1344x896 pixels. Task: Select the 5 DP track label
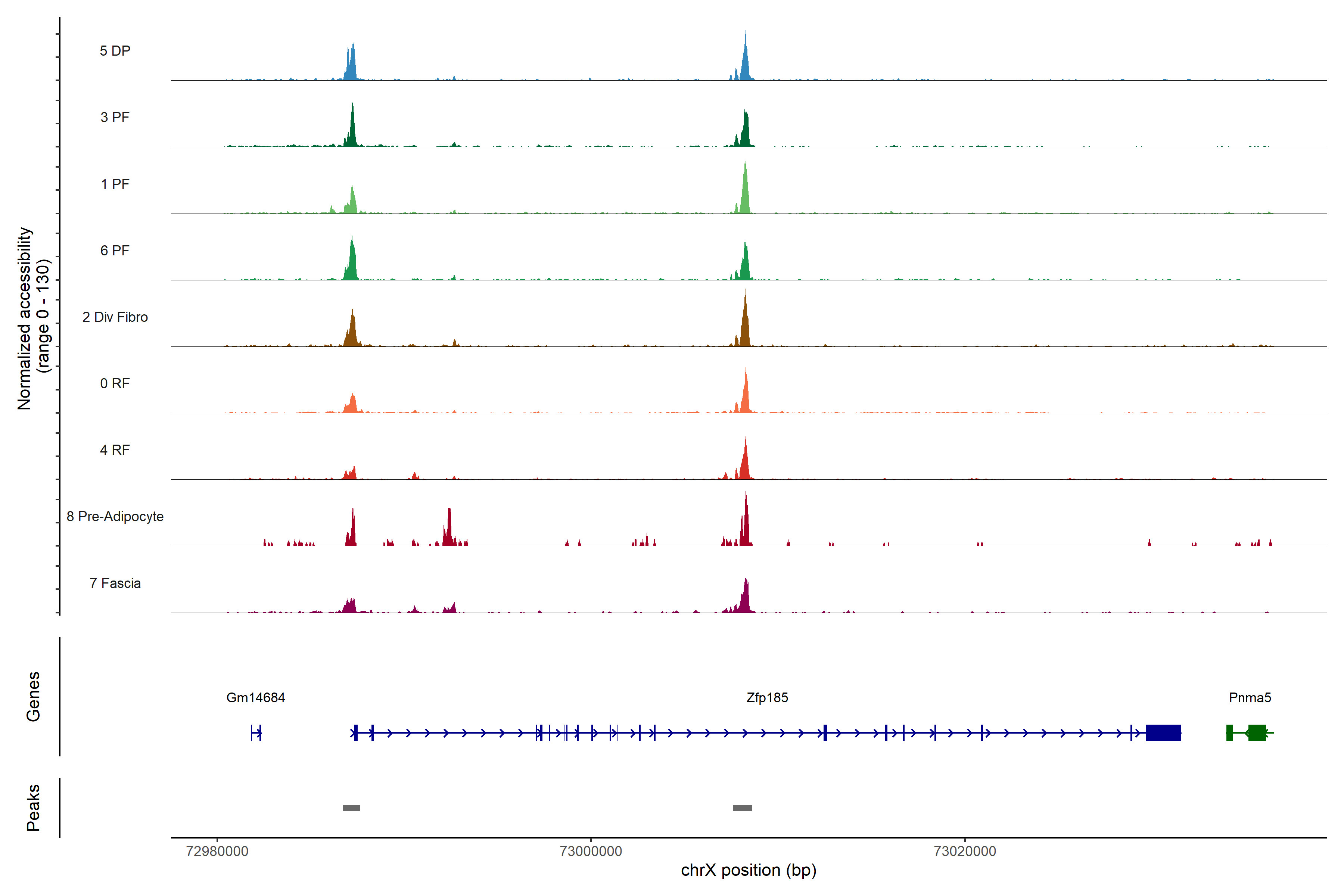click(x=115, y=51)
